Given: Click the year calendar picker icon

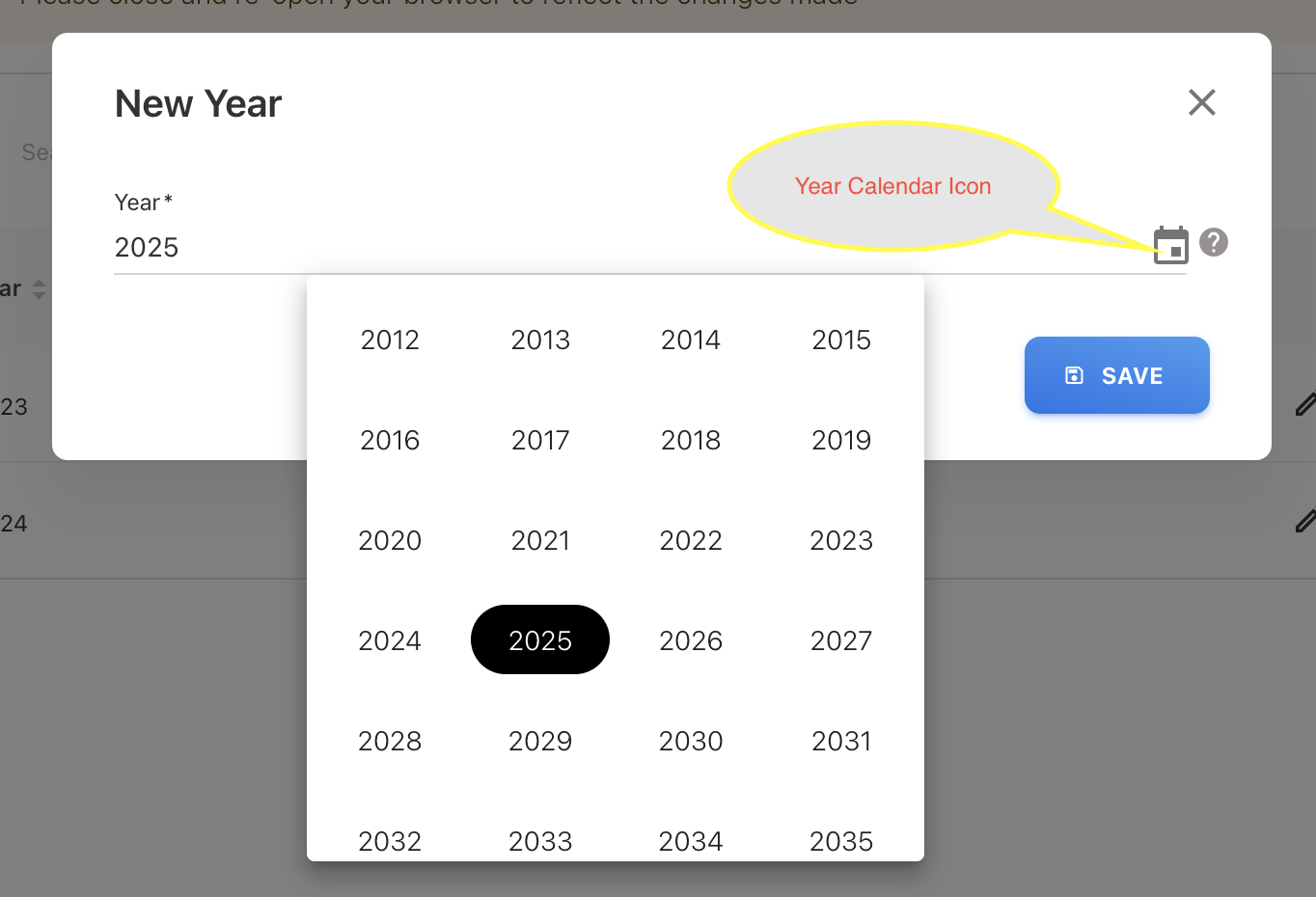Looking at the screenshot, I should pyautogui.click(x=1170, y=245).
